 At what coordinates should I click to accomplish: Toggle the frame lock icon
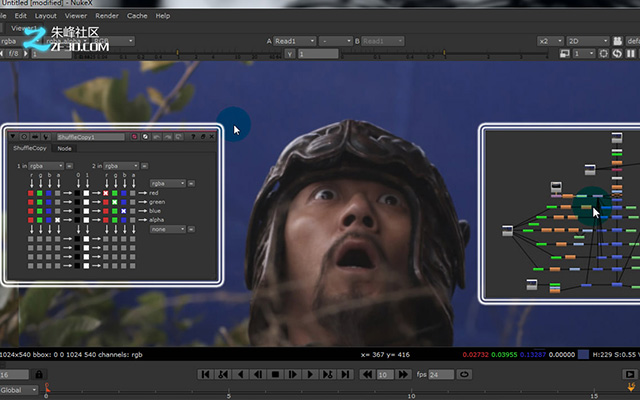[x=39, y=374]
